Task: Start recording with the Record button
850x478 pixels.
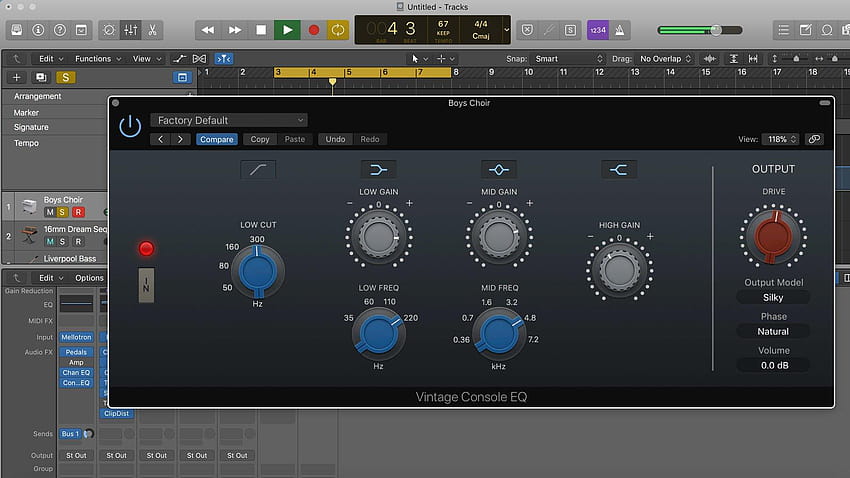Action: 313,30
